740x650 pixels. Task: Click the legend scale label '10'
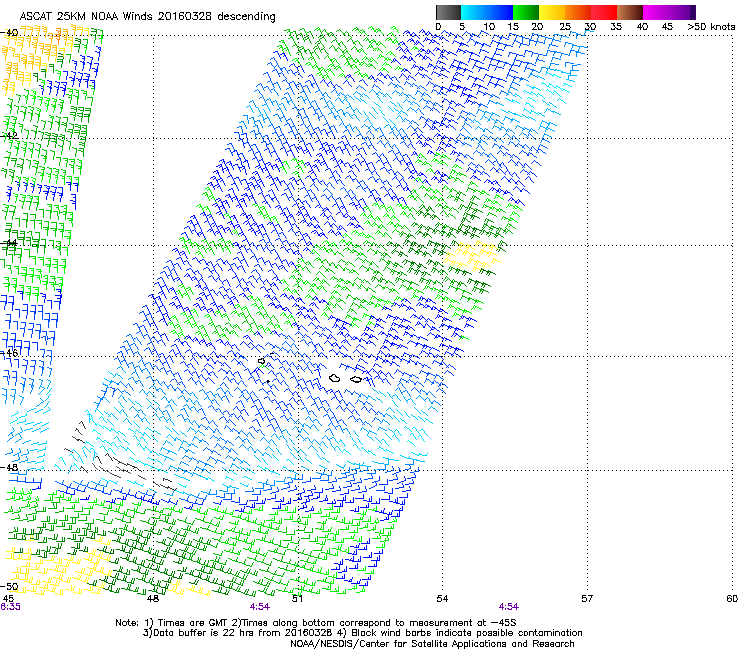point(489,27)
